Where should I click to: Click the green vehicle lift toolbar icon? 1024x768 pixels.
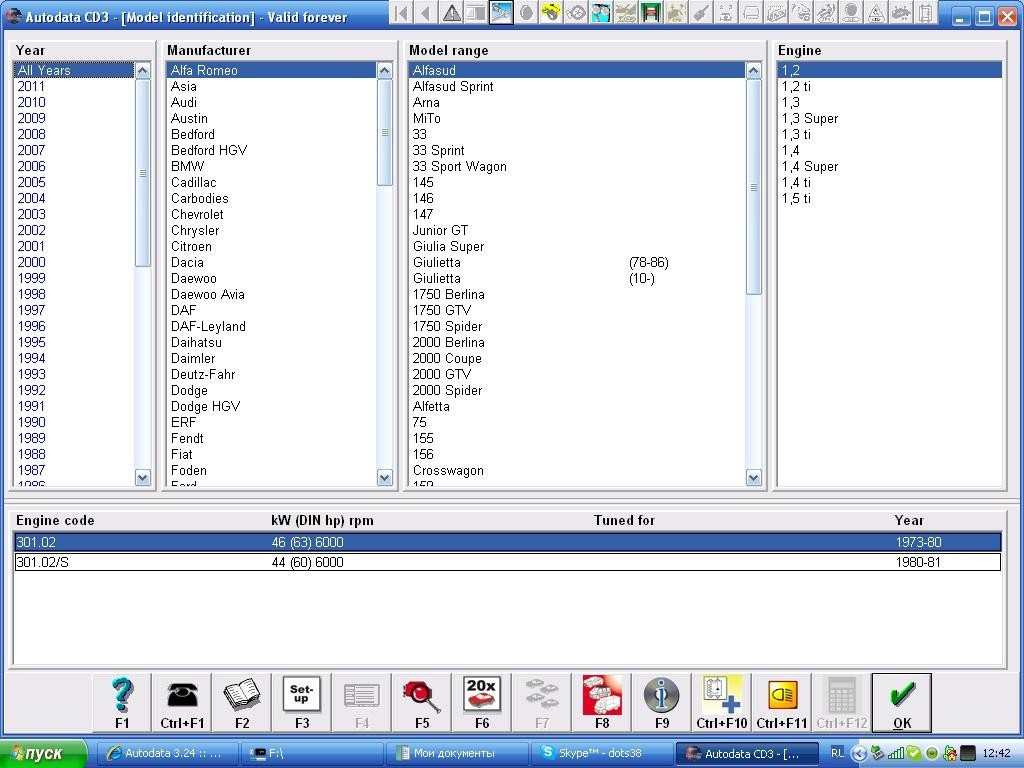click(650, 12)
